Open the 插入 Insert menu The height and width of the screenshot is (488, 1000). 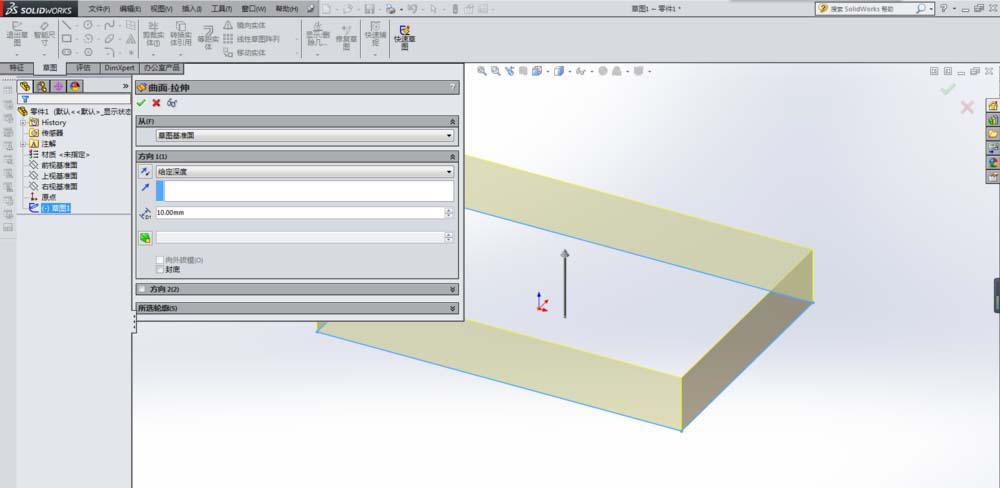pyautogui.click(x=191, y=9)
